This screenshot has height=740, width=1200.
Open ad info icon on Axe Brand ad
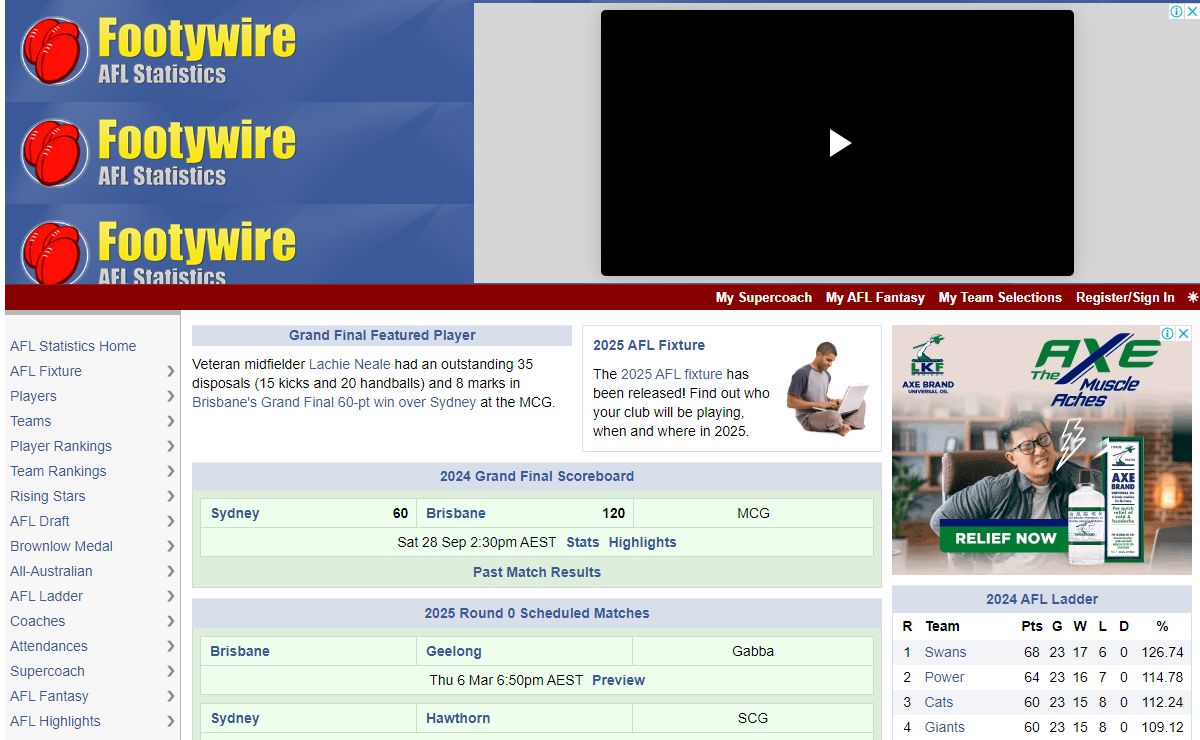pos(1168,334)
